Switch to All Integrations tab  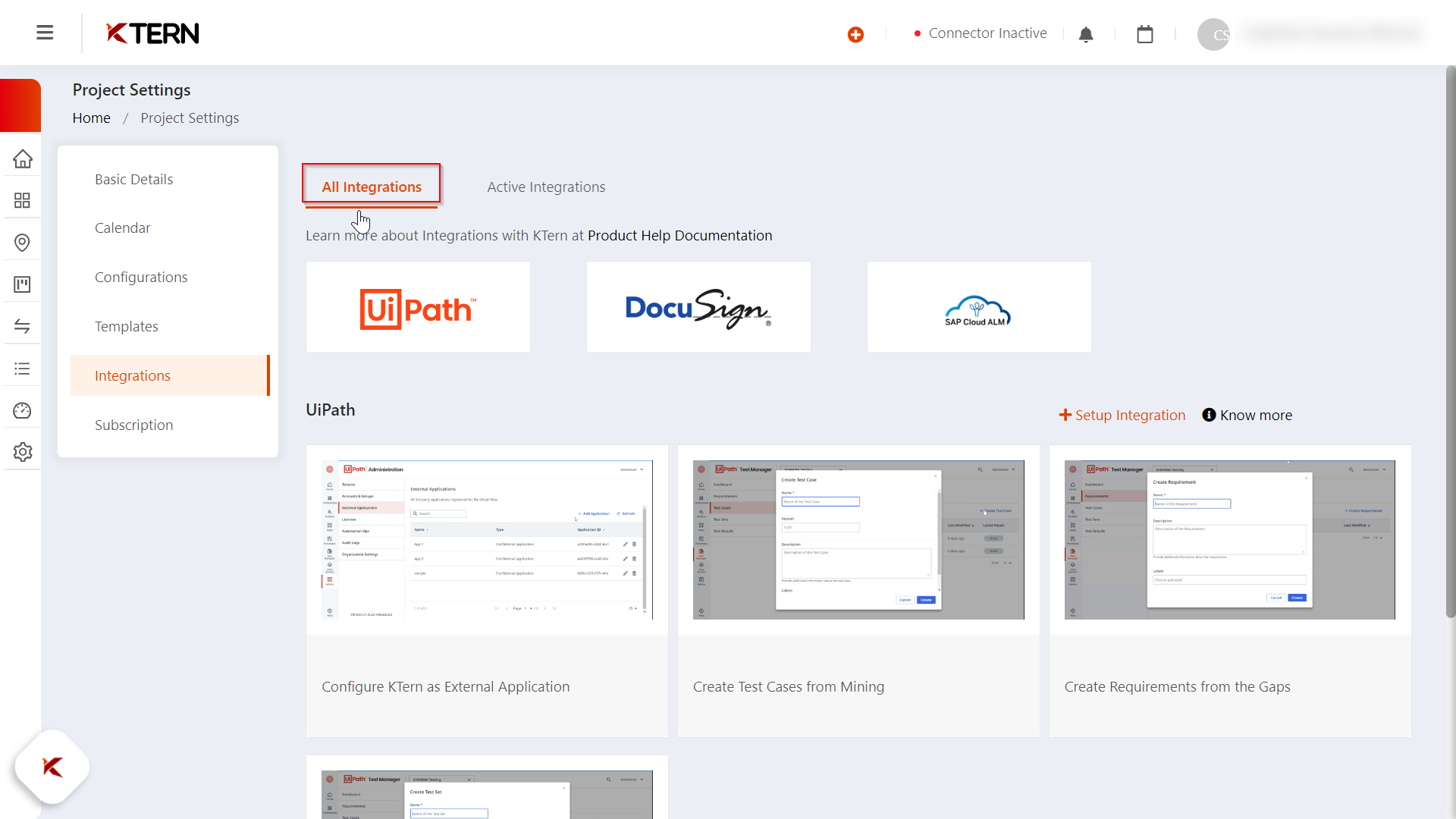click(372, 187)
